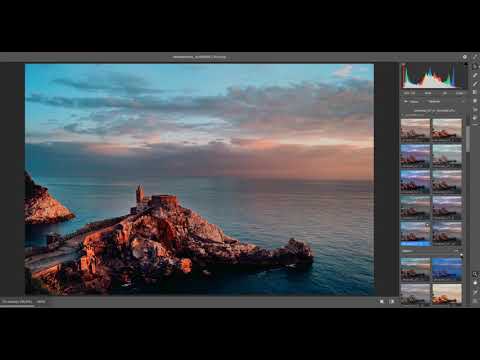Toggle full screen mode icon
Image resolution: width=480 pixels, height=360 pixels.
click(475, 57)
